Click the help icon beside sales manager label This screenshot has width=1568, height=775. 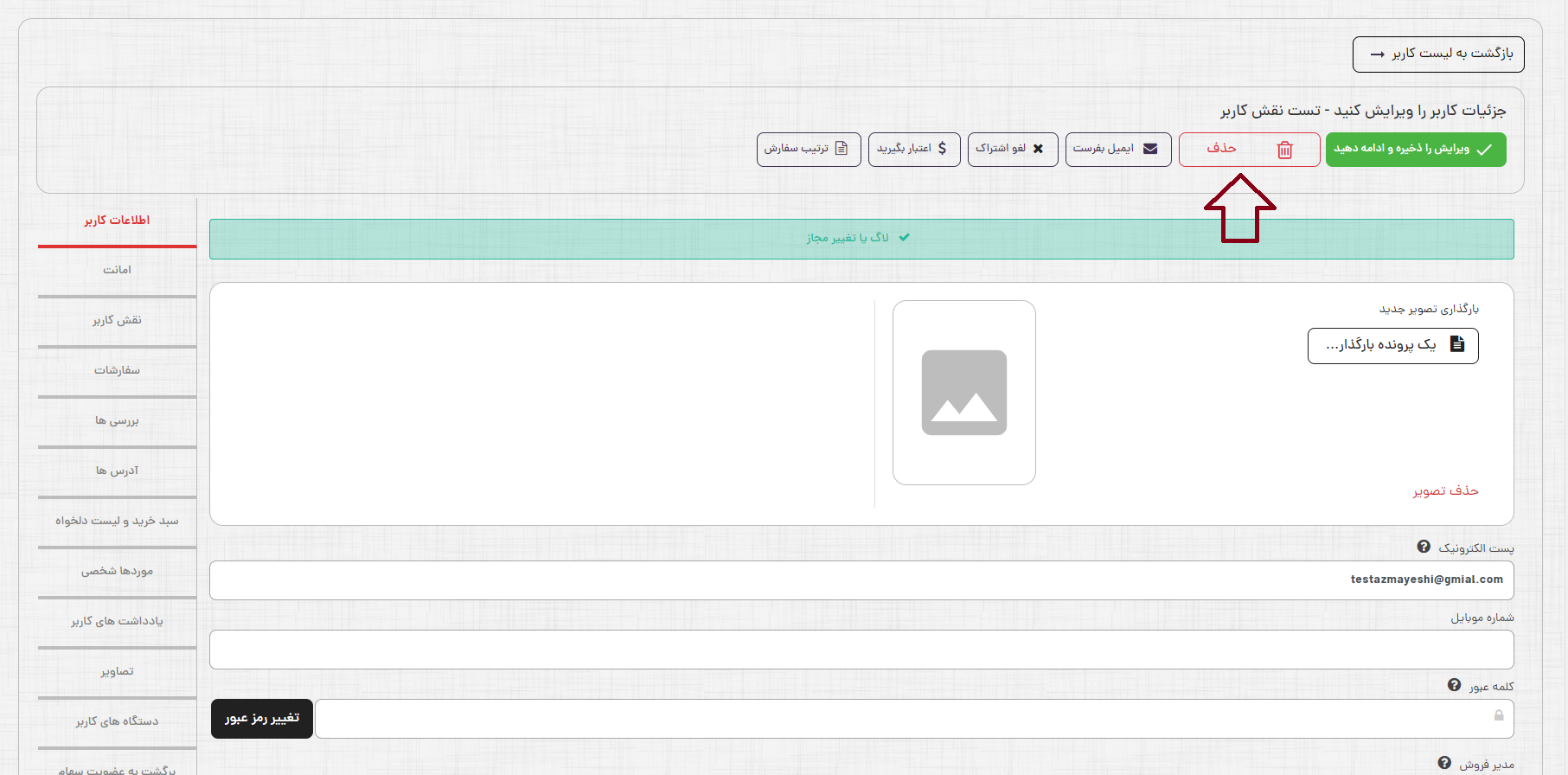[x=1444, y=763]
